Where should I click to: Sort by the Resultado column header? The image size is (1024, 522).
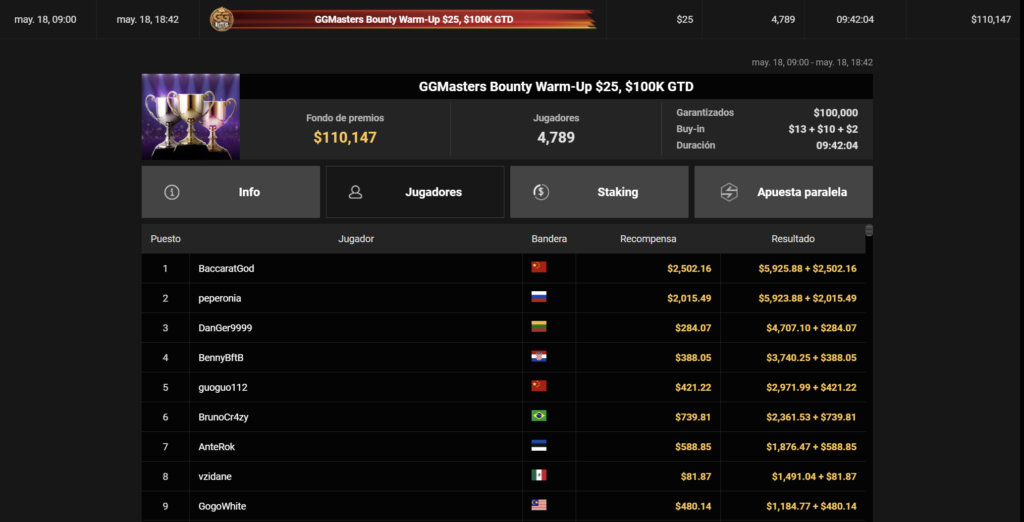coord(793,239)
